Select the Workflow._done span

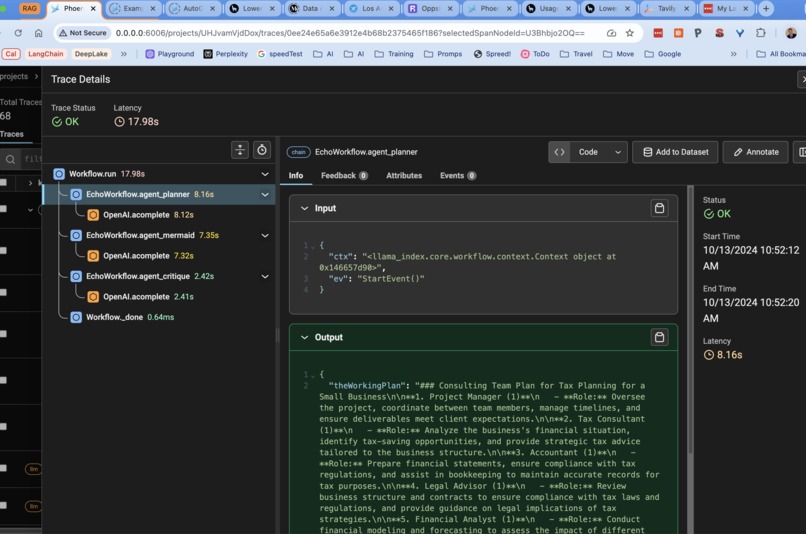pyautogui.click(x=114, y=318)
